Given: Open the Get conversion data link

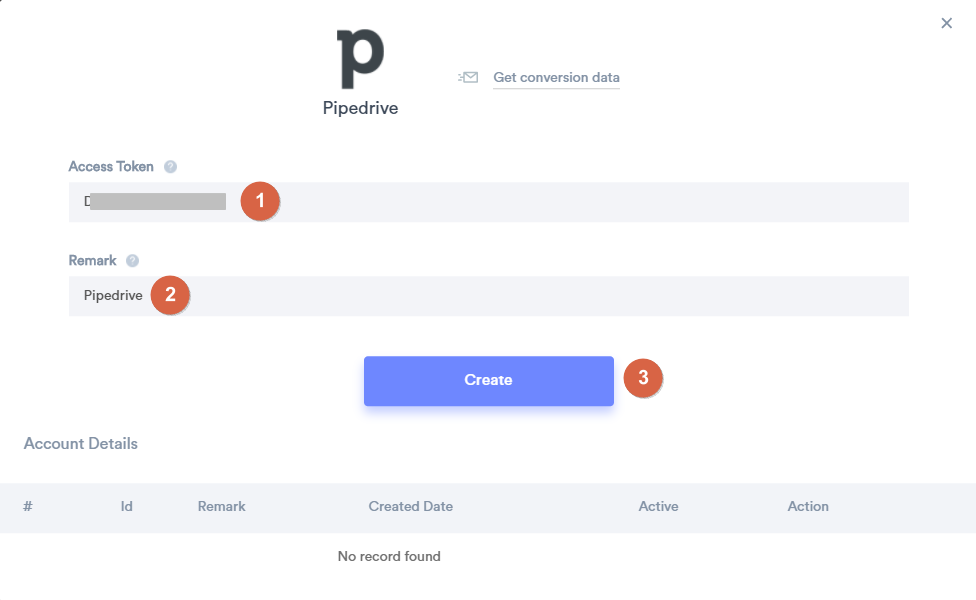Looking at the screenshot, I should (556, 77).
